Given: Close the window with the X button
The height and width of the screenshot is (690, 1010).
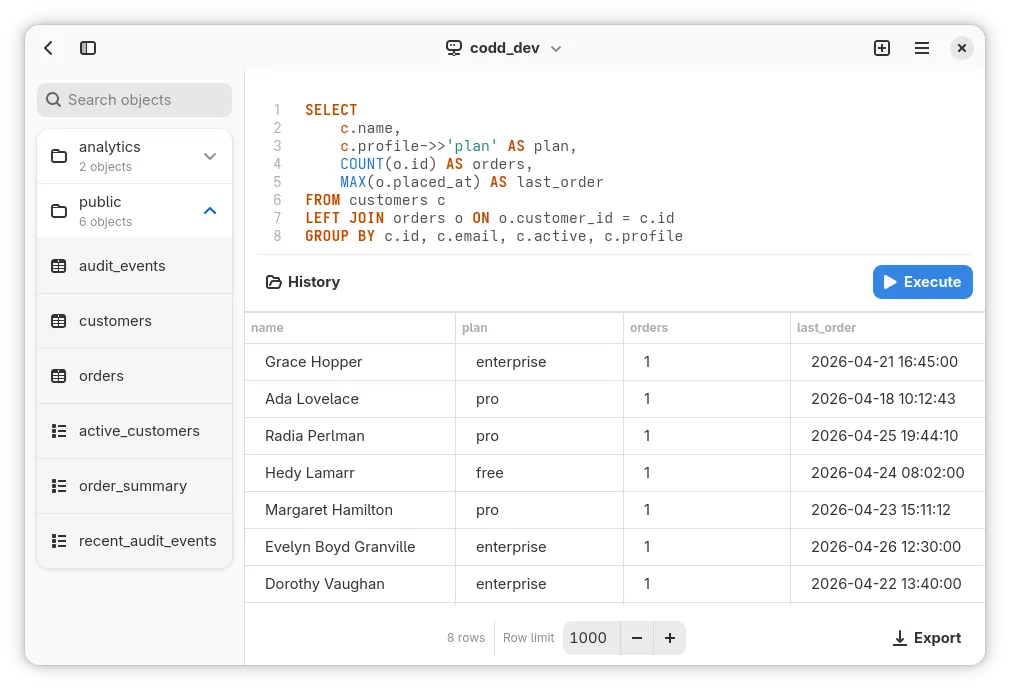Looking at the screenshot, I should tap(961, 48).
